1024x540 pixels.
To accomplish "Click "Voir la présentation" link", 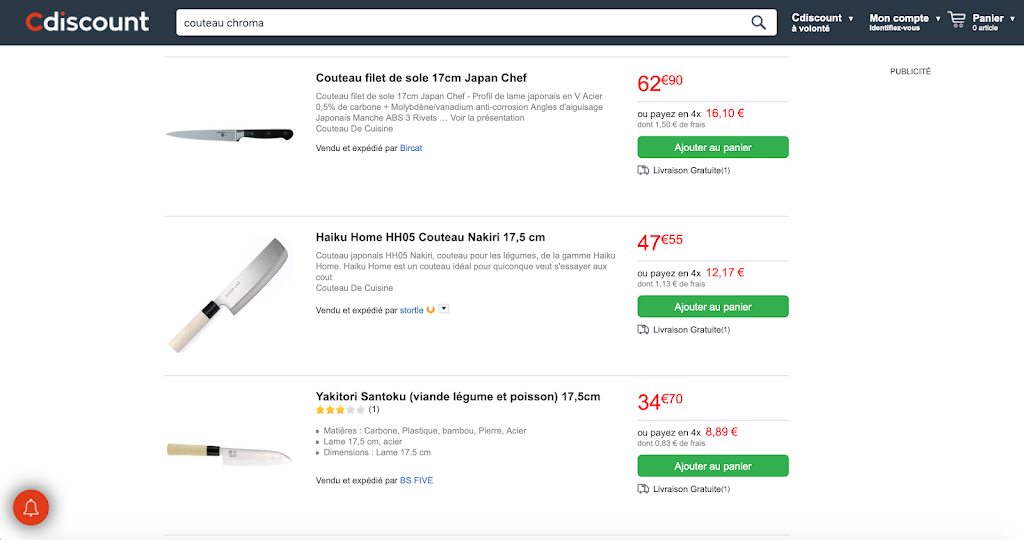I will [487, 117].
